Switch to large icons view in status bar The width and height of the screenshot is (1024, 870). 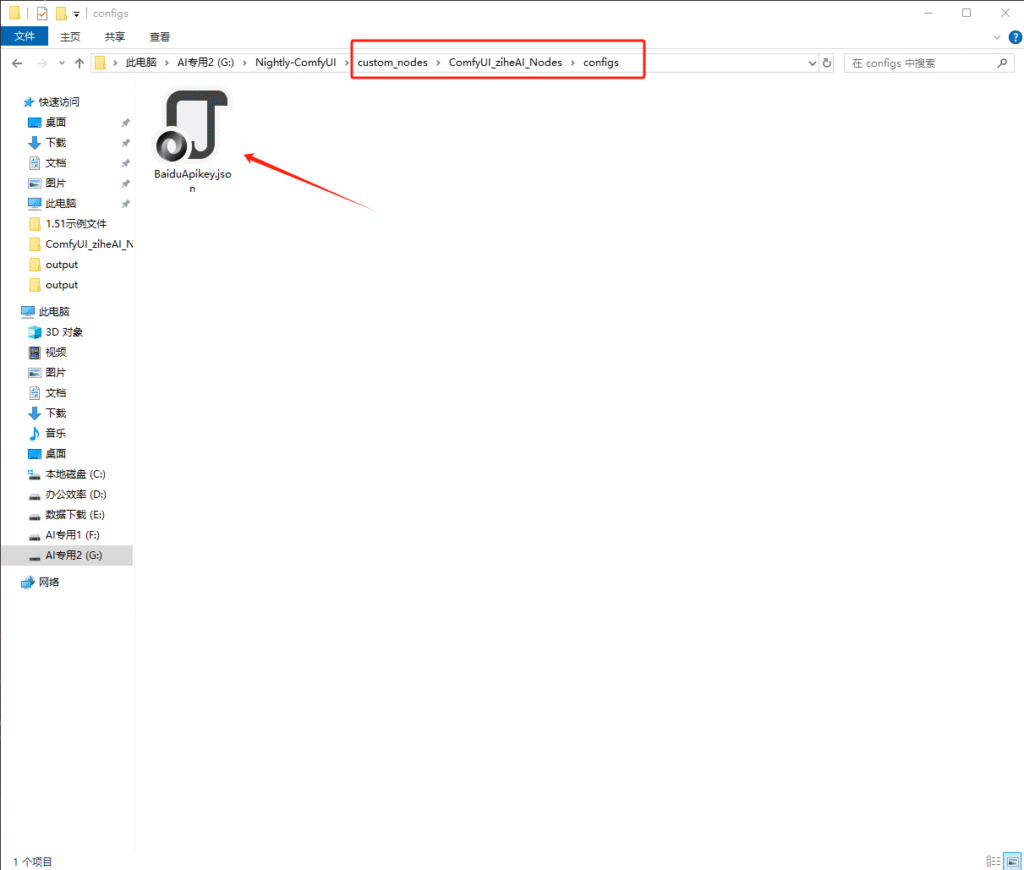(1013, 862)
